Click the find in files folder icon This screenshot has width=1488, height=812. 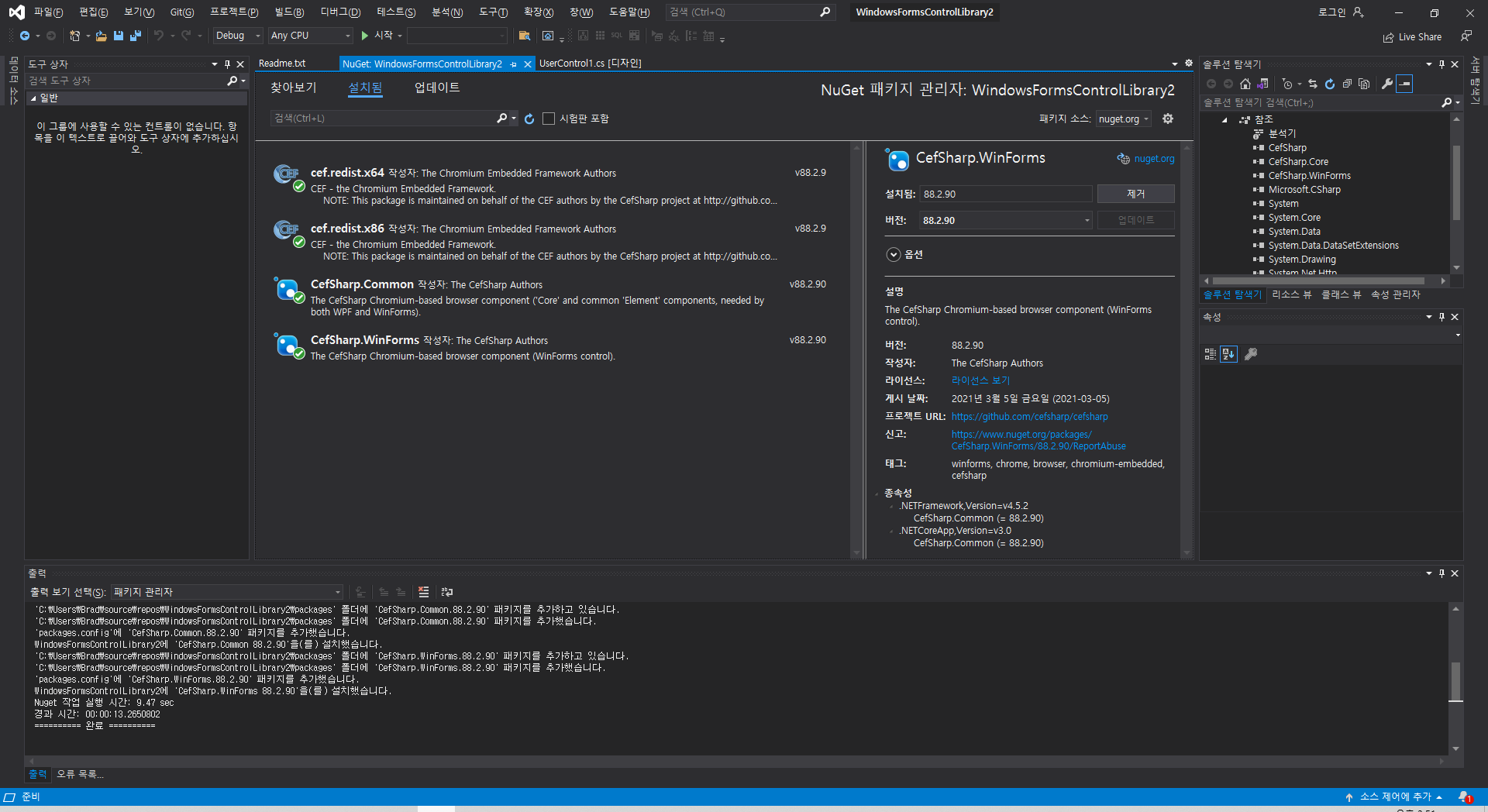(x=525, y=36)
